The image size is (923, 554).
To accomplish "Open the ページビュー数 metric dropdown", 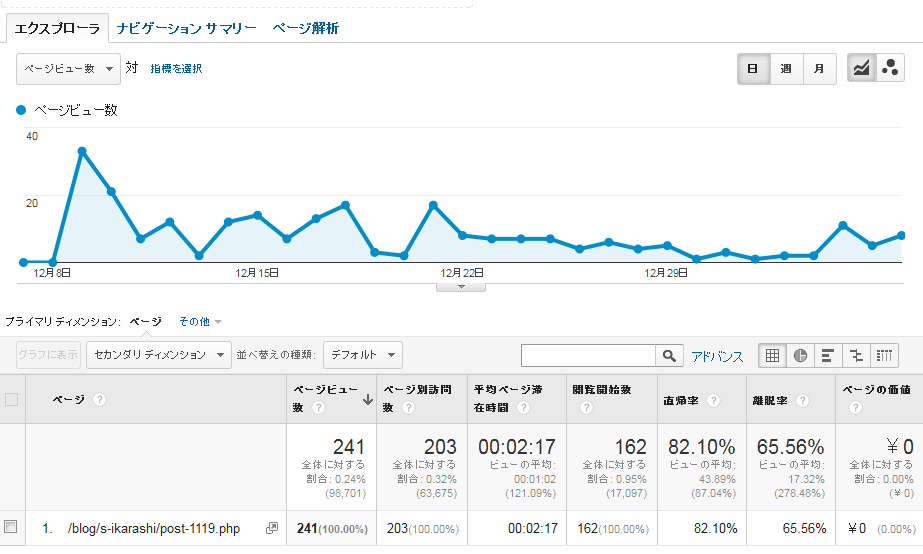I will 68,68.
